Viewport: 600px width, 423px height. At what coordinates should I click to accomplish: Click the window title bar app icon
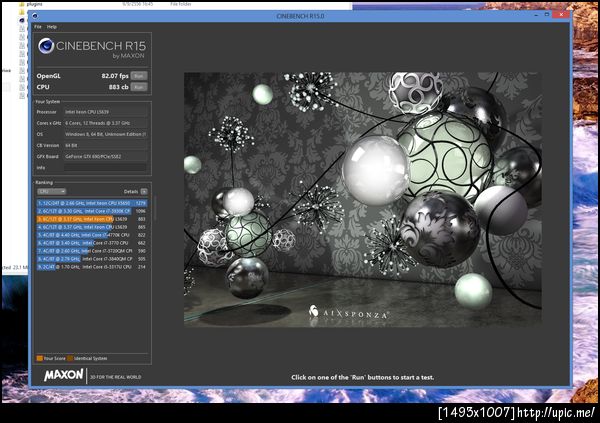pos(35,16)
